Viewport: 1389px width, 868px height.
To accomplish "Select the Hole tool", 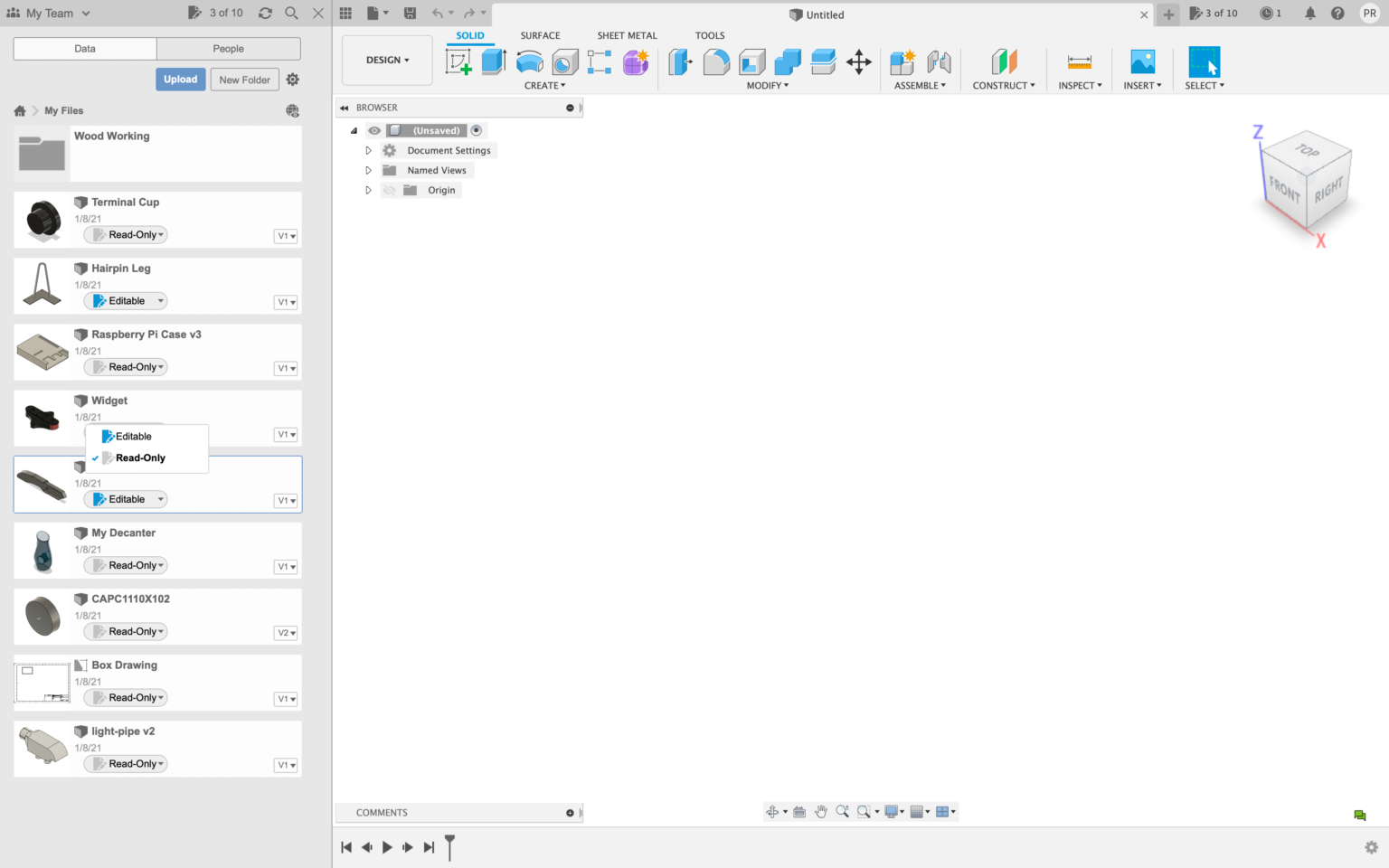I will (564, 61).
